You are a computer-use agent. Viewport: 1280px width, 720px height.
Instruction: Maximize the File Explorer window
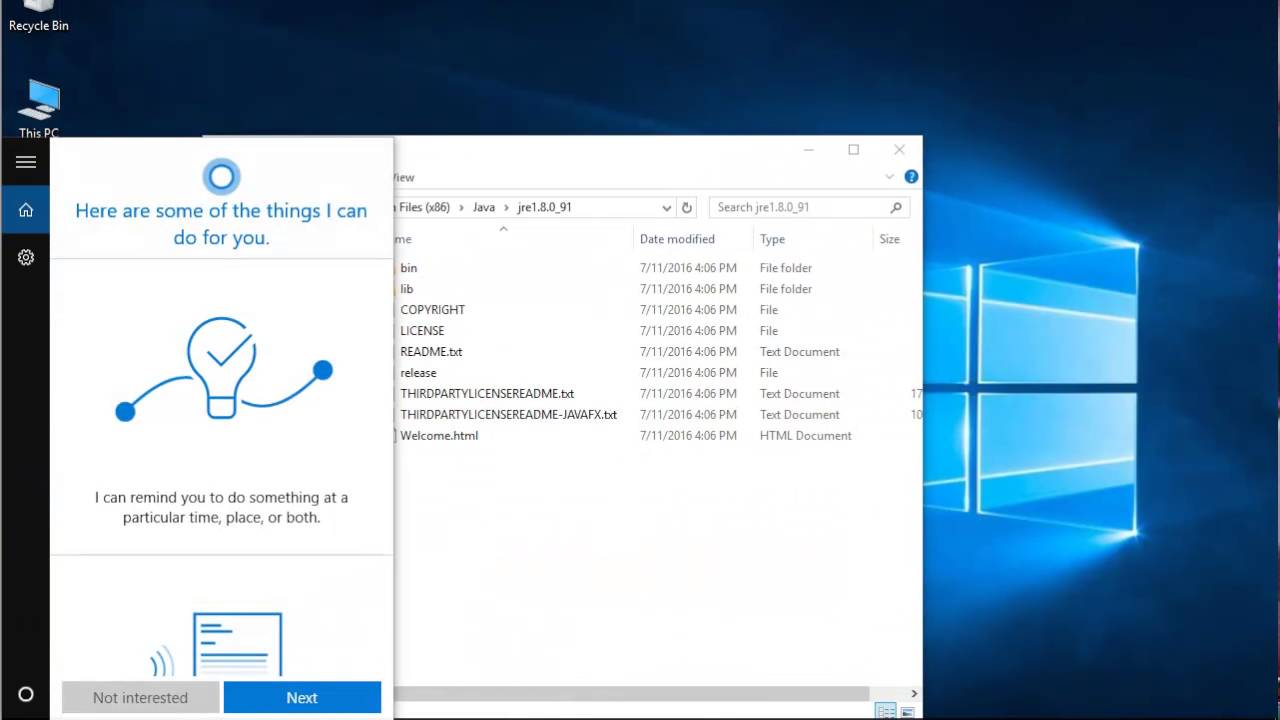pos(853,150)
